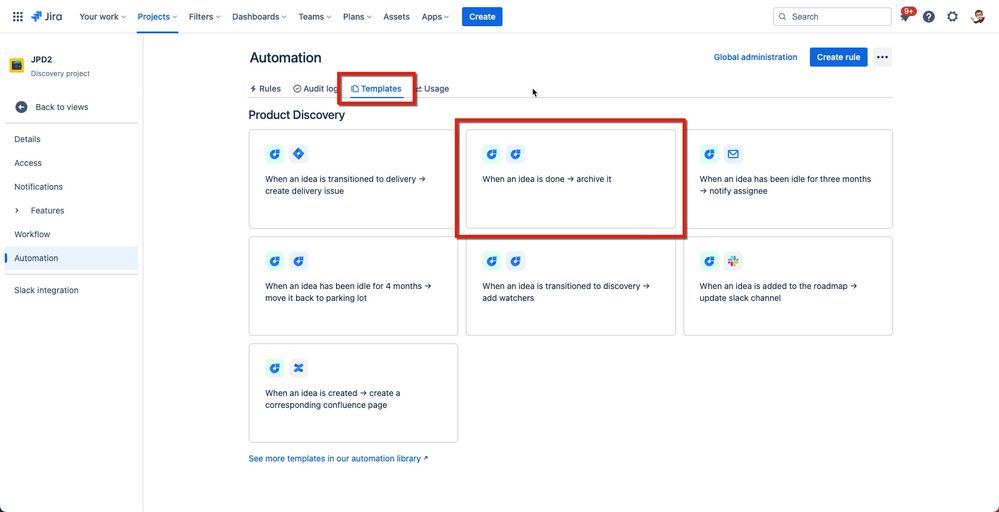Open the Teams dropdown menu

click(x=315, y=17)
